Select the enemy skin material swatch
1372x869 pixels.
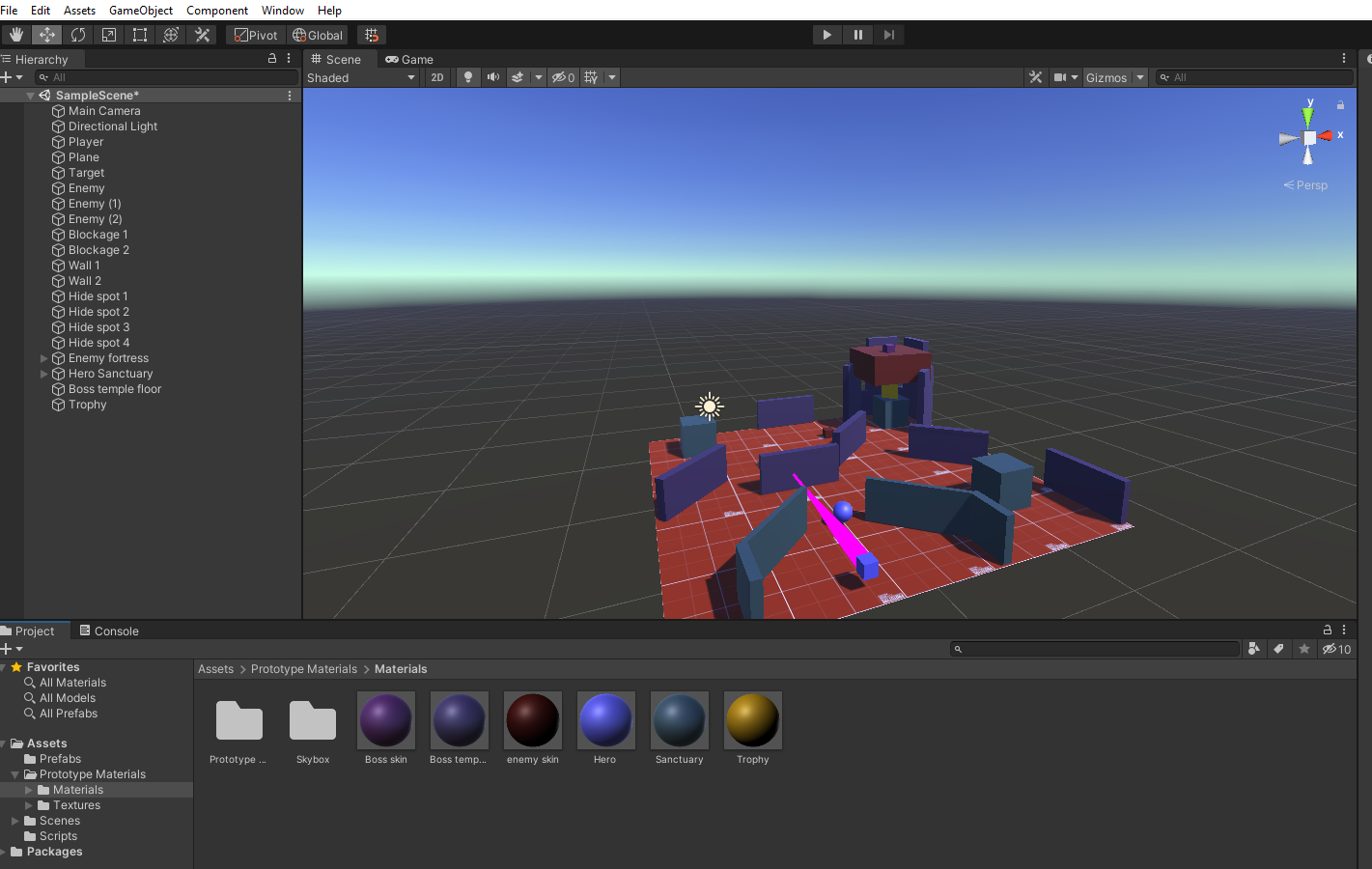click(532, 720)
